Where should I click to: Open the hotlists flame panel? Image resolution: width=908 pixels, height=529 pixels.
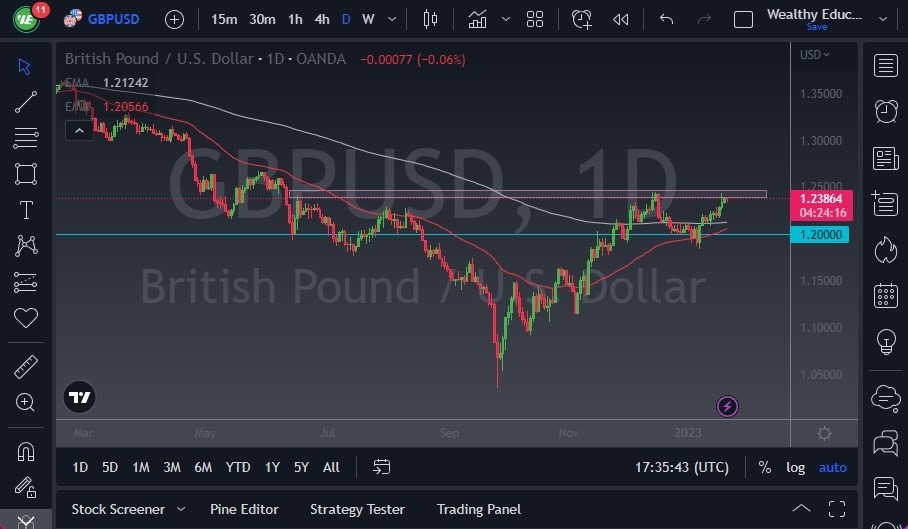click(x=885, y=249)
